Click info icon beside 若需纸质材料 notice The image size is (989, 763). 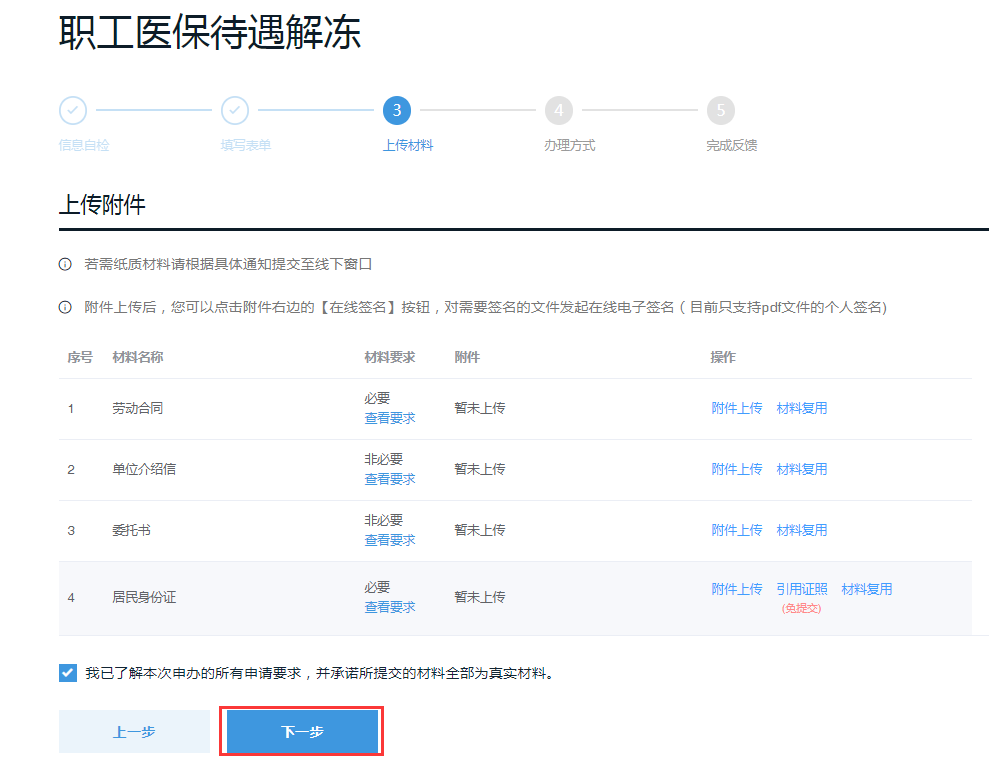coord(65,264)
